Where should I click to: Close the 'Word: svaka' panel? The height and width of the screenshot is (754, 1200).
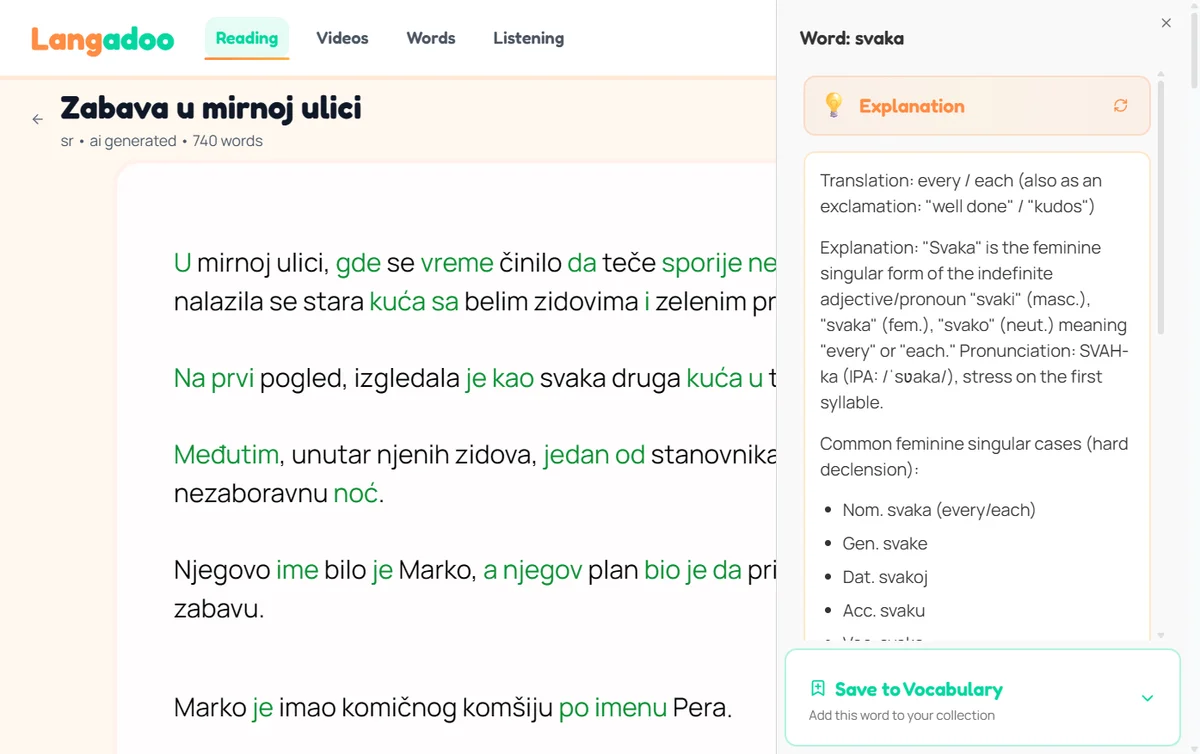[x=1165, y=22]
